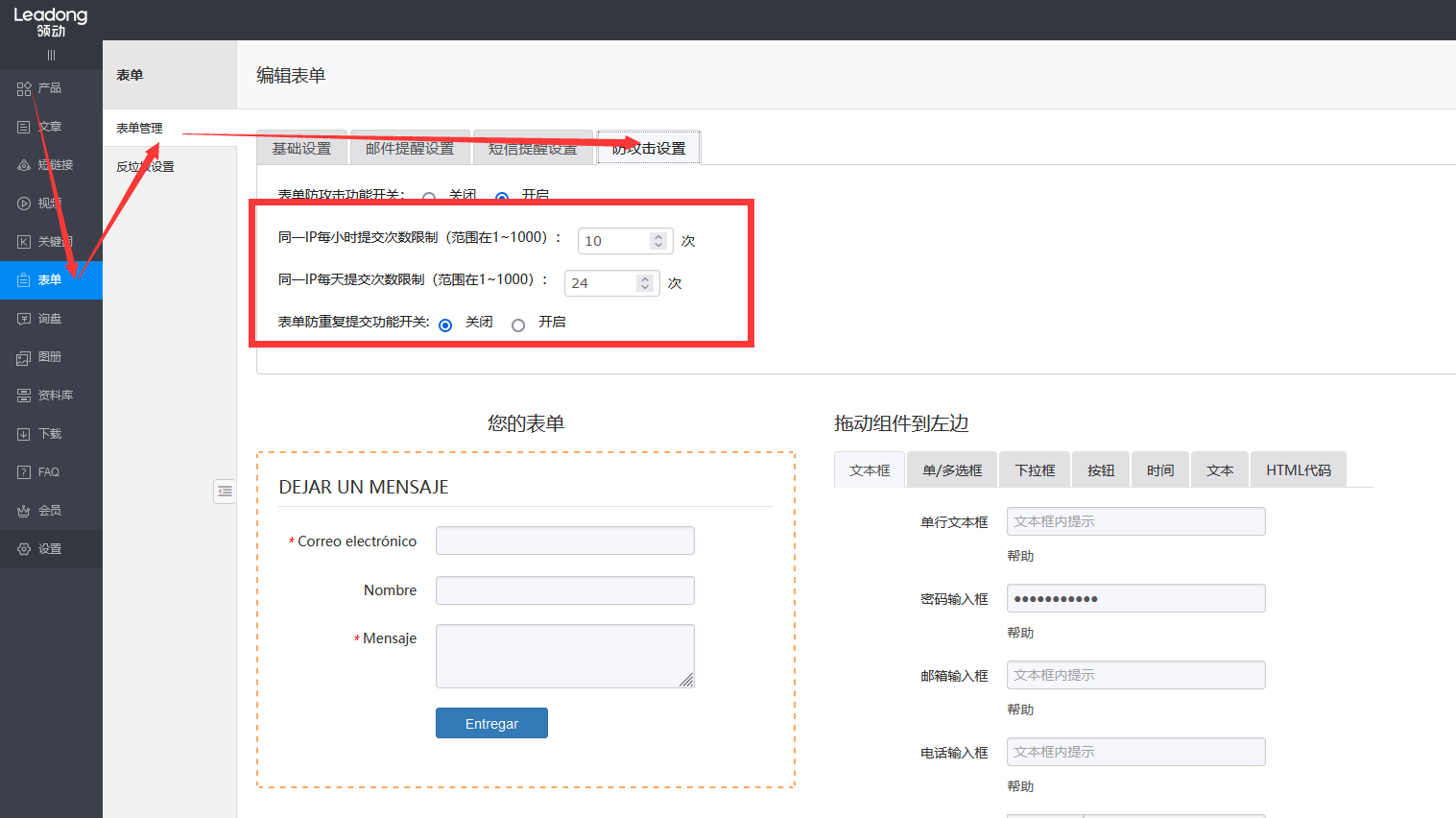Image resolution: width=1456 pixels, height=818 pixels.
Task: Click the Entregar submit button
Action: [x=491, y=723]
